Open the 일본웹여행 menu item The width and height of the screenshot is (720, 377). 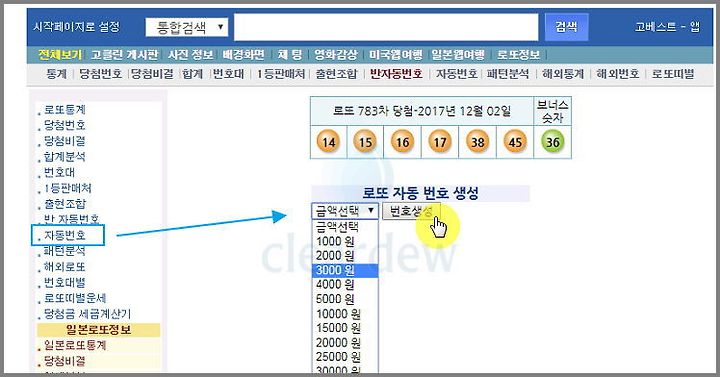pyautogui.click(x=458, y=55)
